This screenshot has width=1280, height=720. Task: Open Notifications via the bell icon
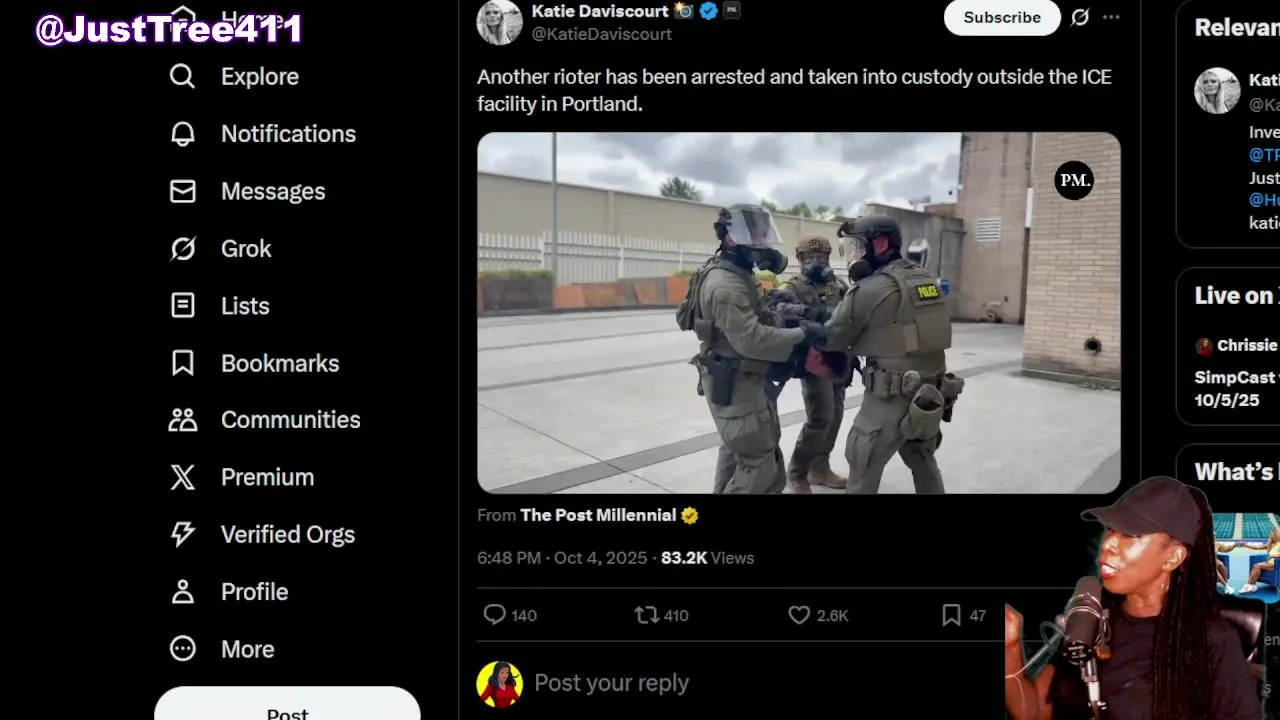[x=182, y=134]
